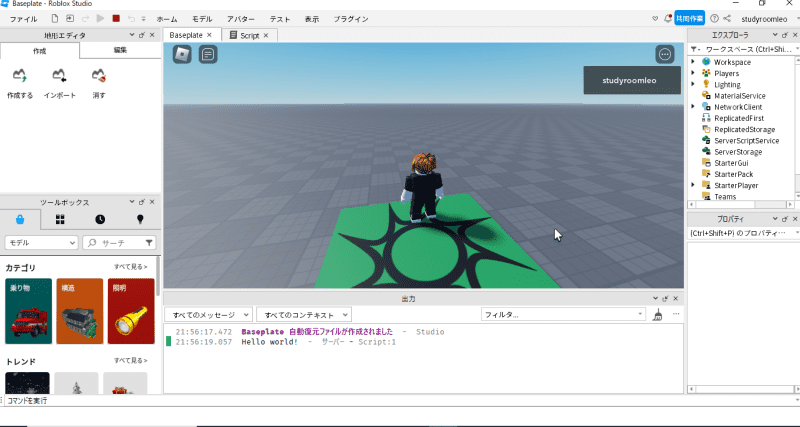Viewport: 800px width, 427px height.
Task: Close the Script tab
Action: coord(266,36)
